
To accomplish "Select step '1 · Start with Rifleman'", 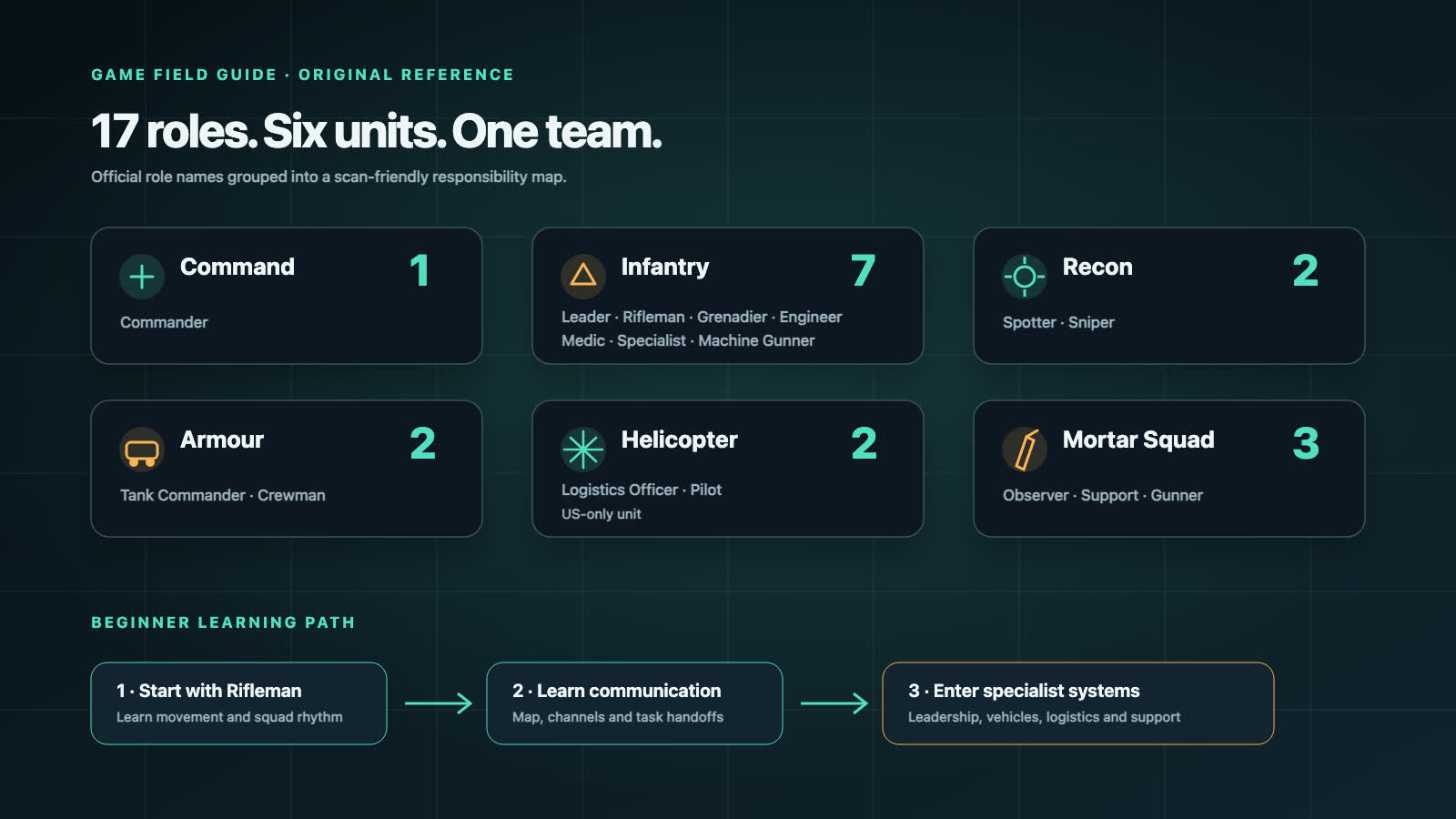I will pos(238,703).
